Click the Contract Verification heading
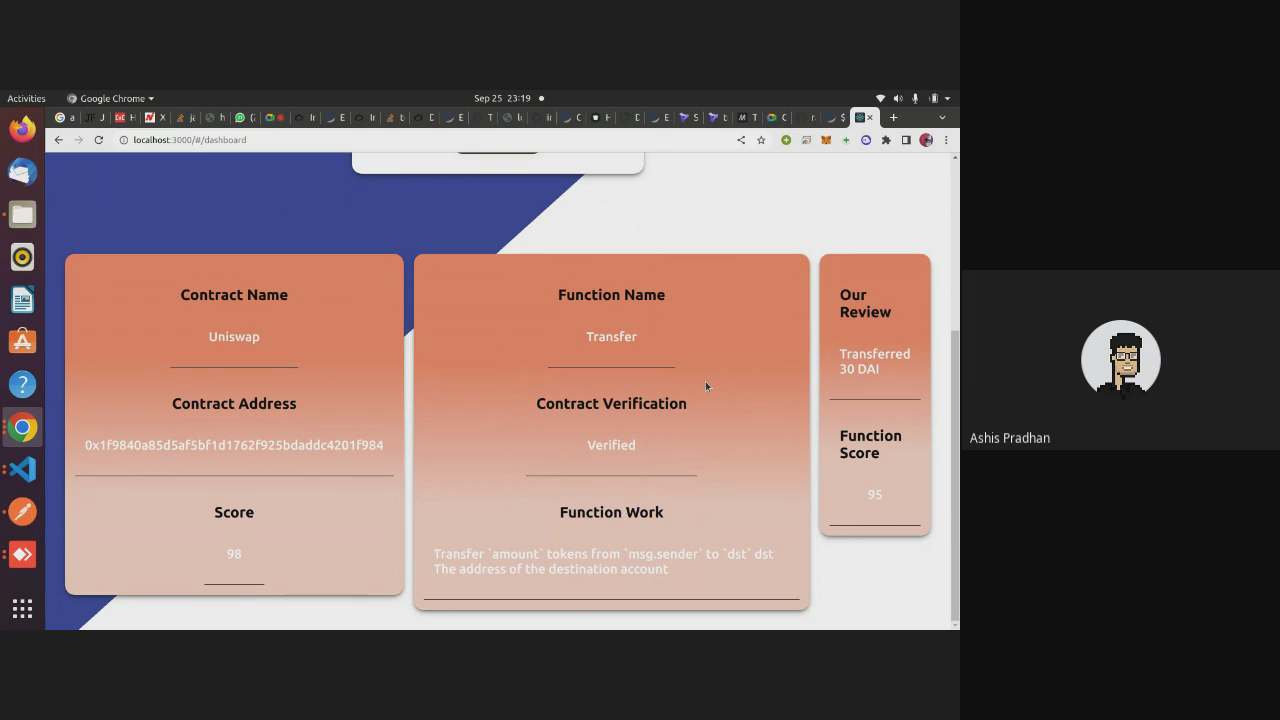 [611, 404]
